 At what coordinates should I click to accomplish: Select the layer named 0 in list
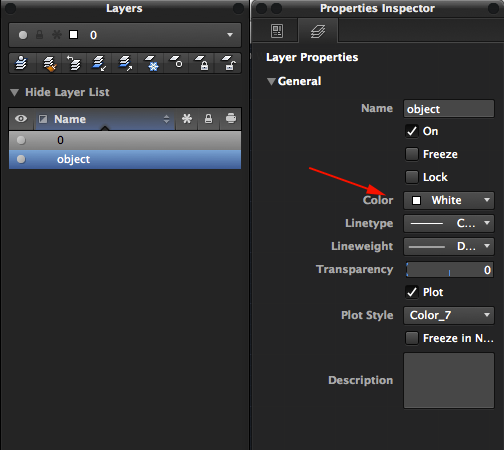tap(125, 140)
